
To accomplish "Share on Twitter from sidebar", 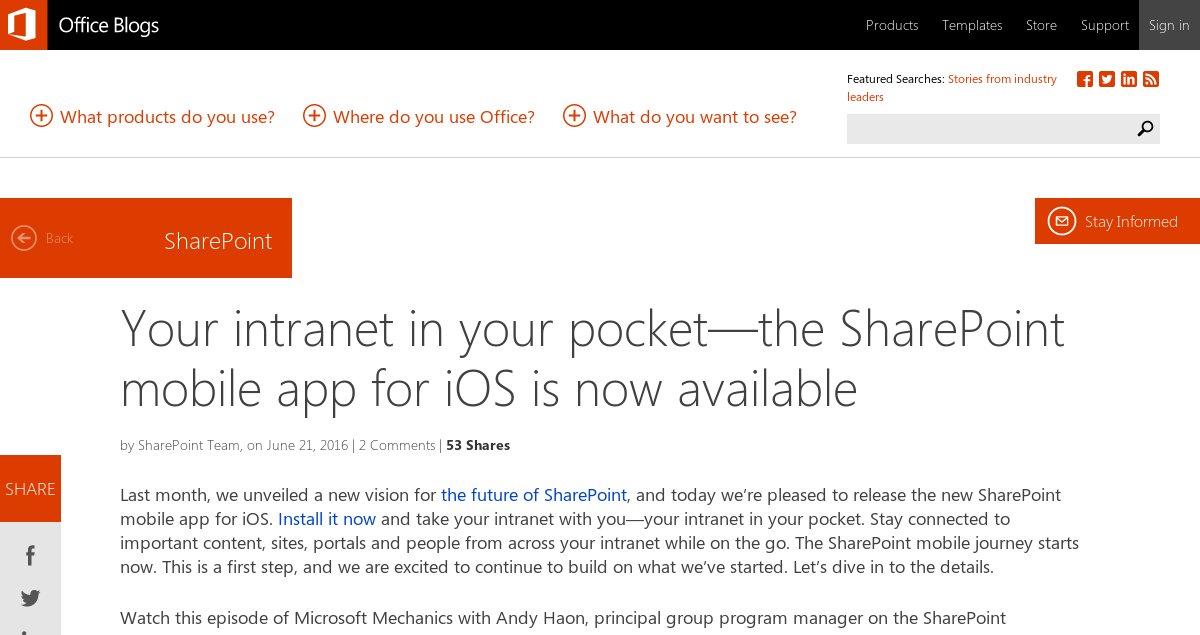I will click(30, 598).
